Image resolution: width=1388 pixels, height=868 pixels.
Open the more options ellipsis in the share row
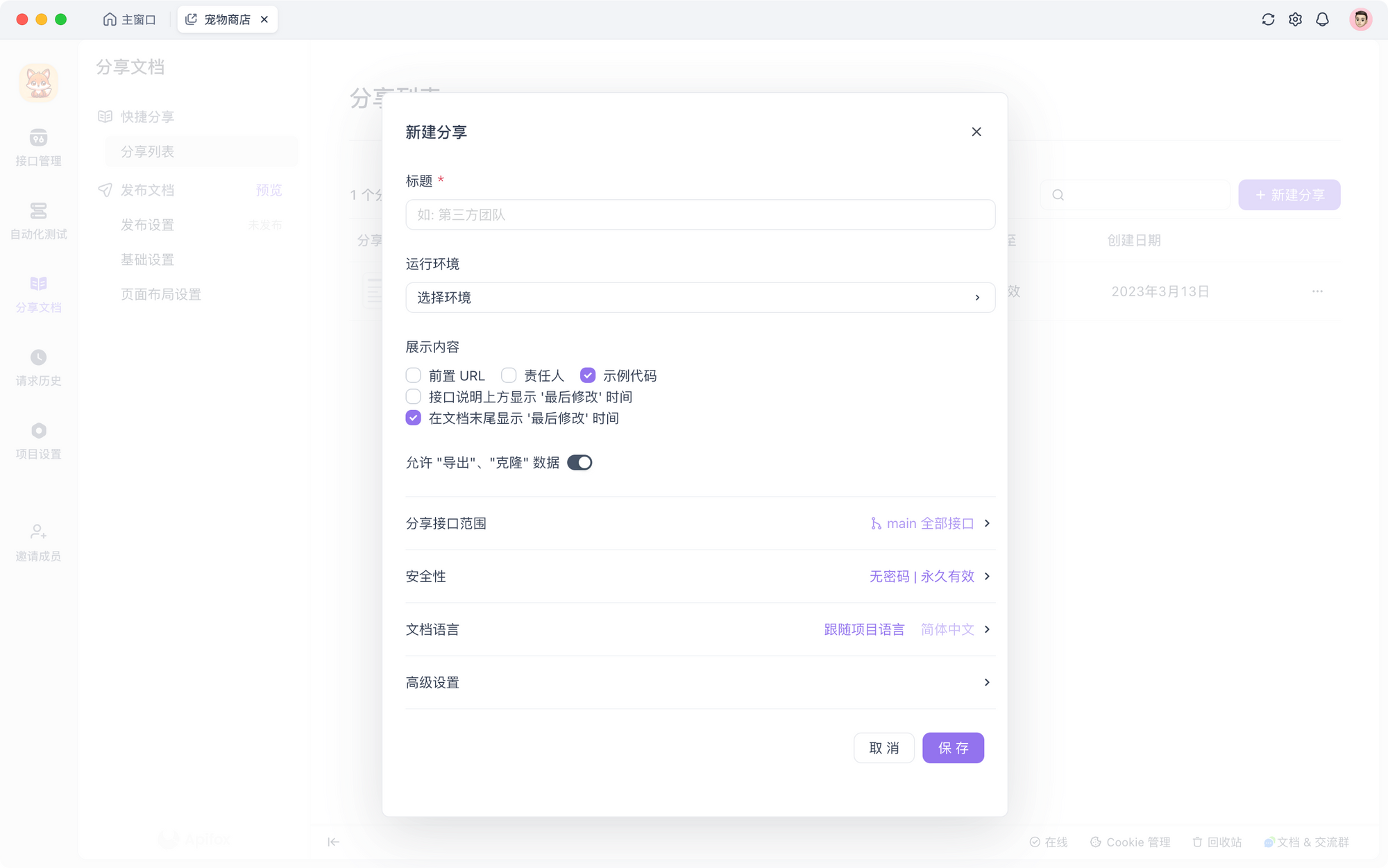tap(1317, 291)
